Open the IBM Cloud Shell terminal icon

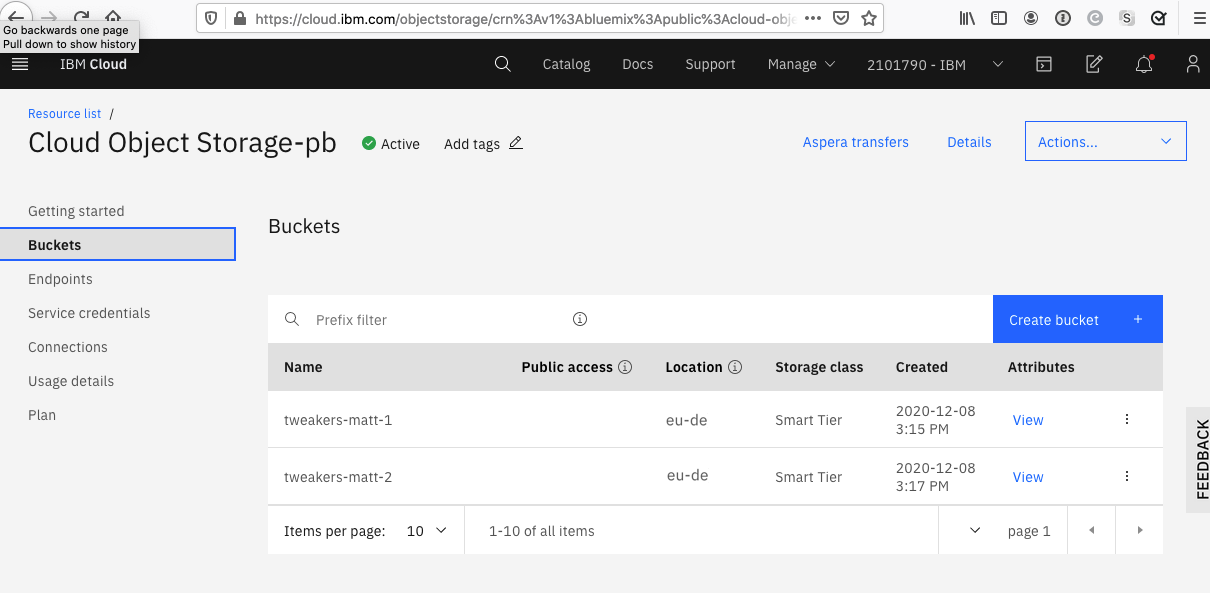point(1043,64)
